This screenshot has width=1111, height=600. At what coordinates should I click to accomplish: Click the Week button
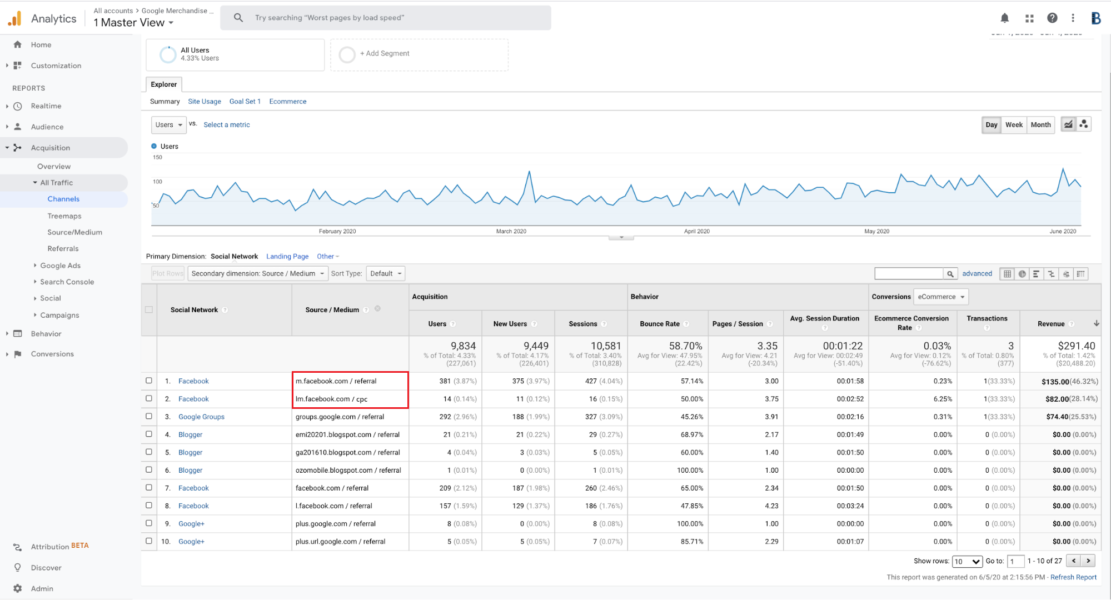click(x=1014, y=125)
